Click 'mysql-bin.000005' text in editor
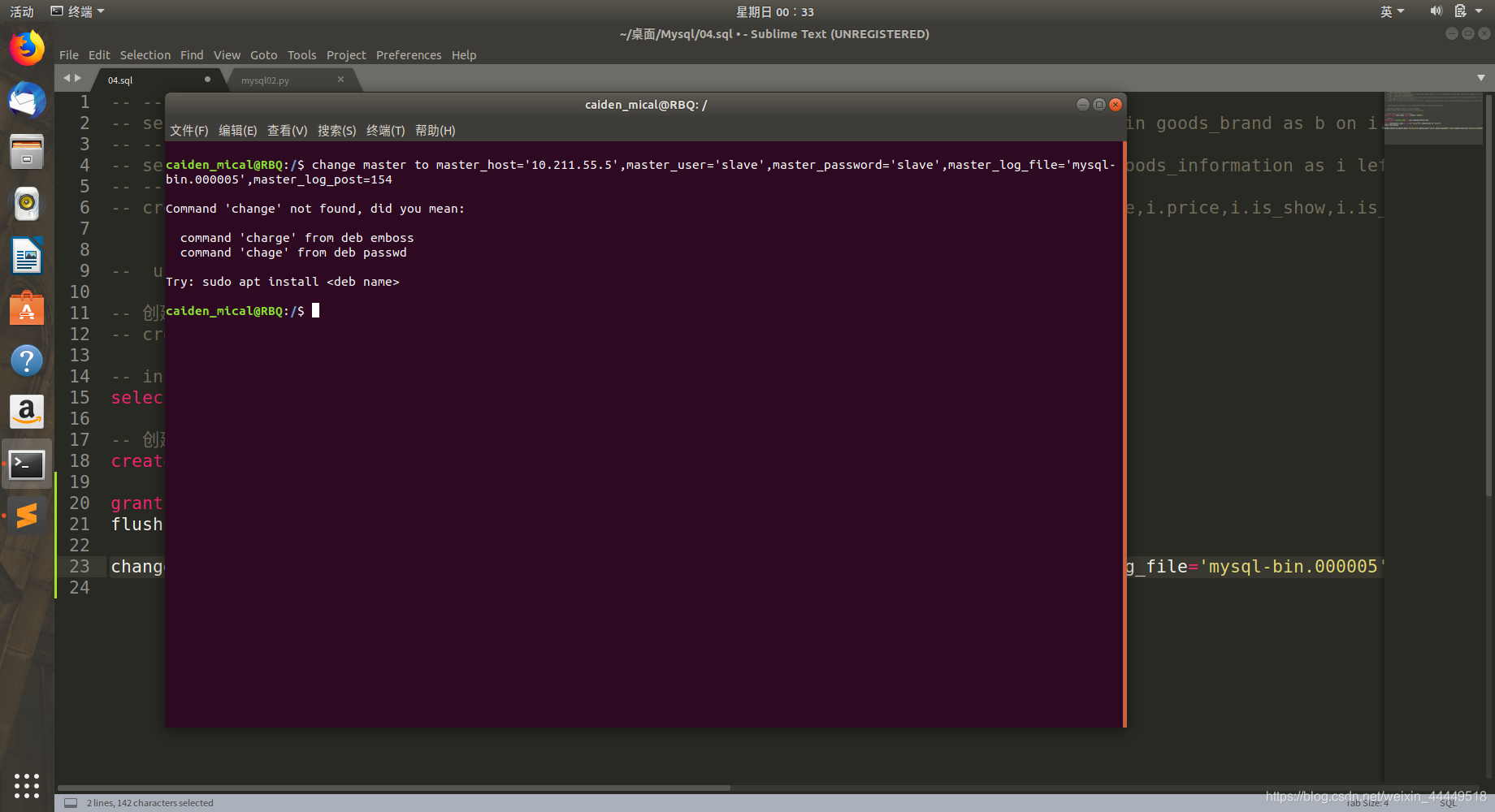1495x812 pixels. (1293, 566)
